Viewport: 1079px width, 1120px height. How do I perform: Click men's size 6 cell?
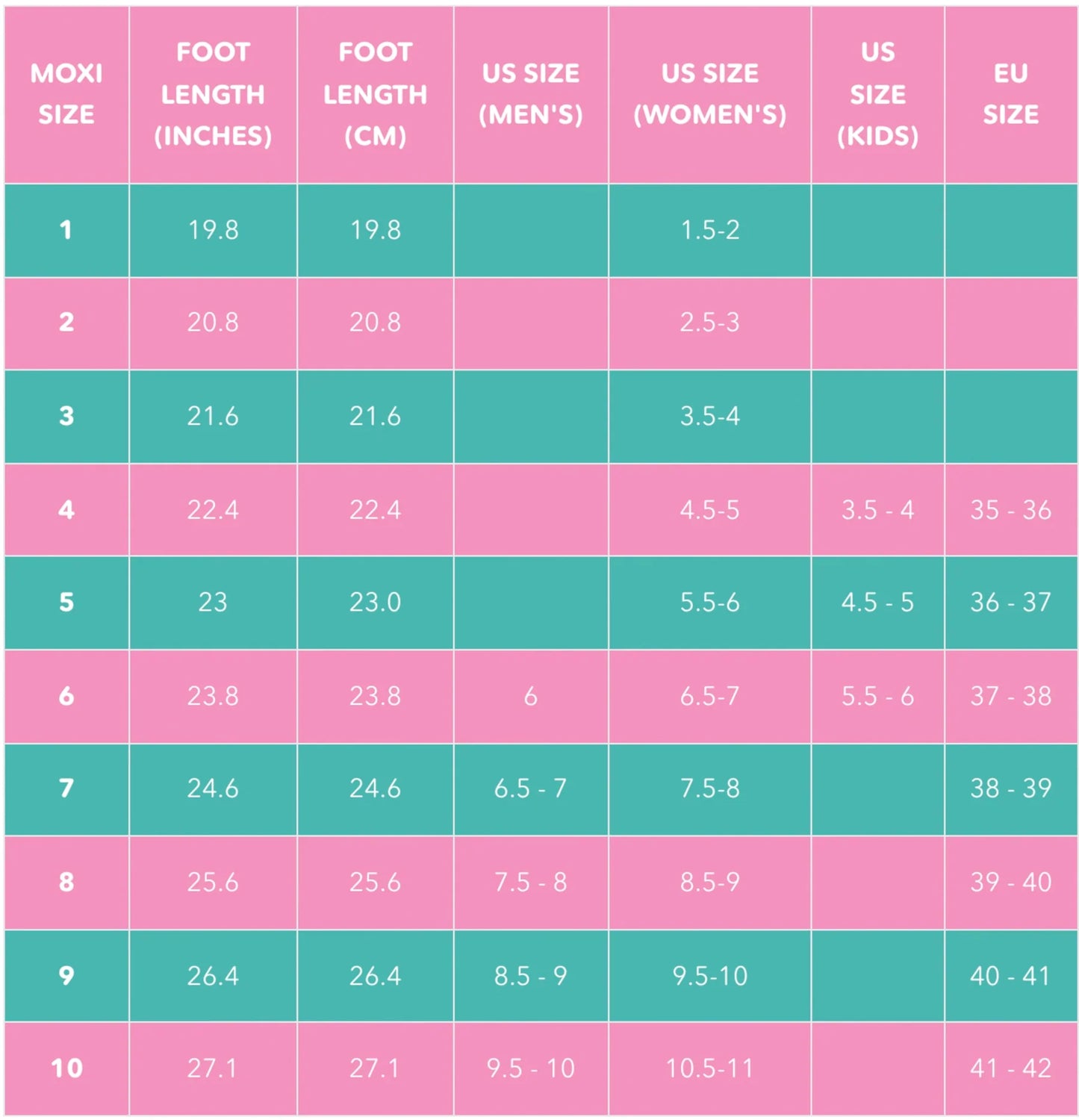coord(530,696)
